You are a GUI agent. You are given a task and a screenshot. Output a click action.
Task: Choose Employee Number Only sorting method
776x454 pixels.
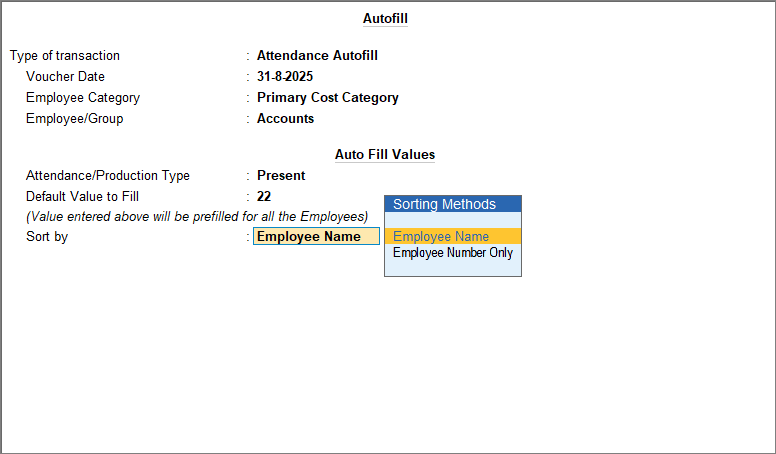click(x=452, y=253)
